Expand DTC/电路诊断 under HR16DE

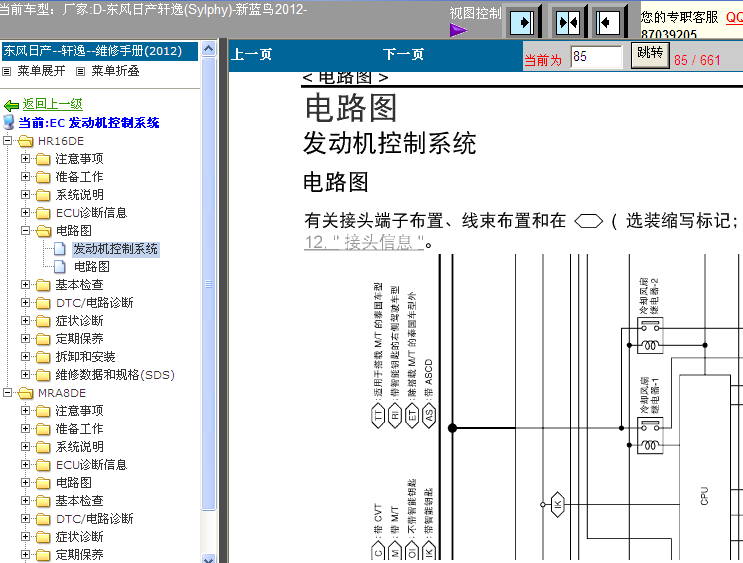(25, 303)
